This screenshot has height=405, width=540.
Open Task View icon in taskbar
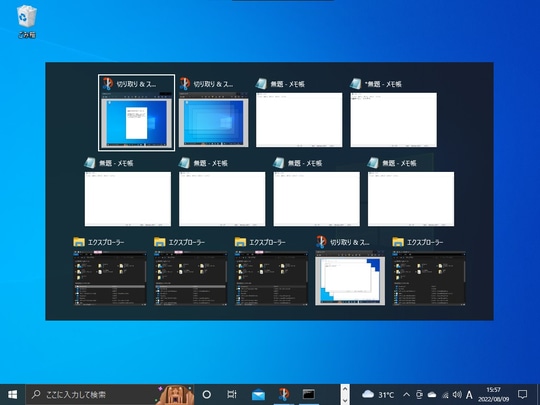232,394
